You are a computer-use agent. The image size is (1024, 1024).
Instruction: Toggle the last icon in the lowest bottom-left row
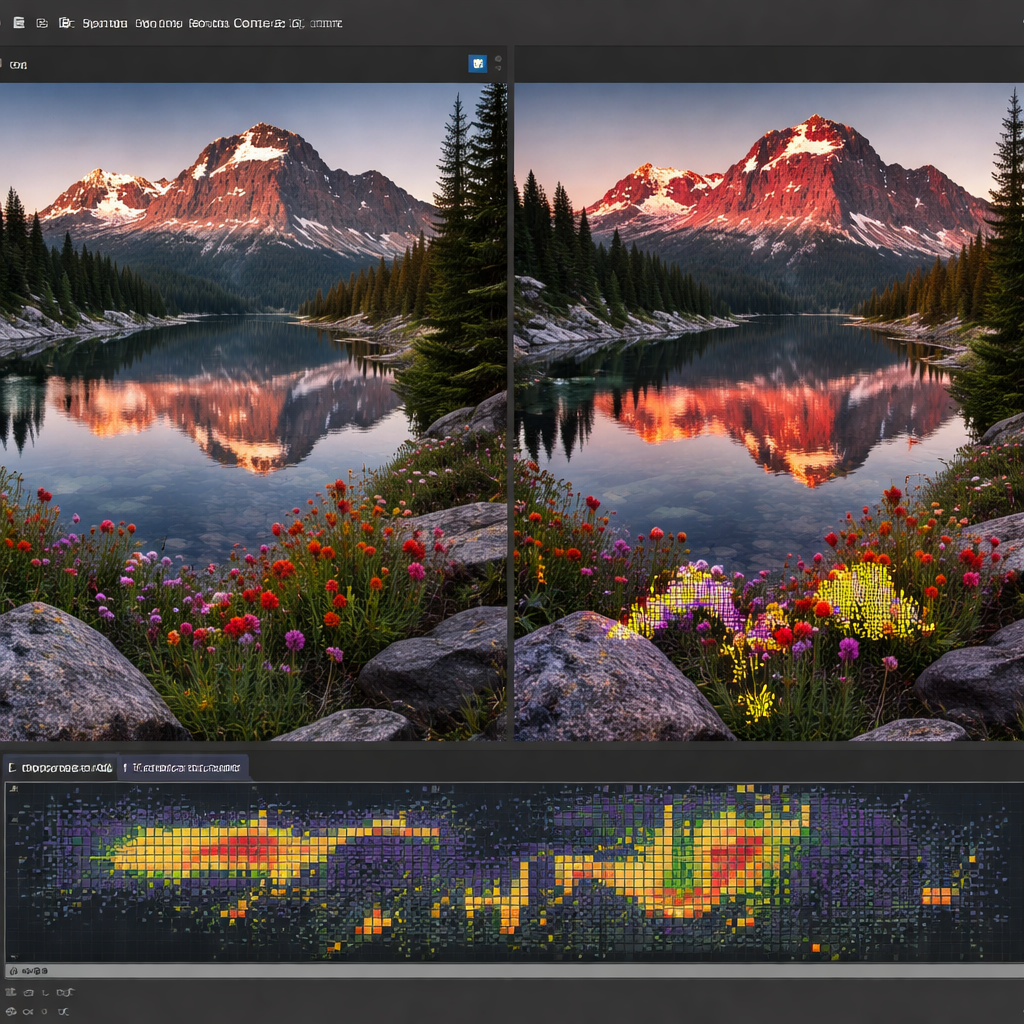[x=64, y=1012]
